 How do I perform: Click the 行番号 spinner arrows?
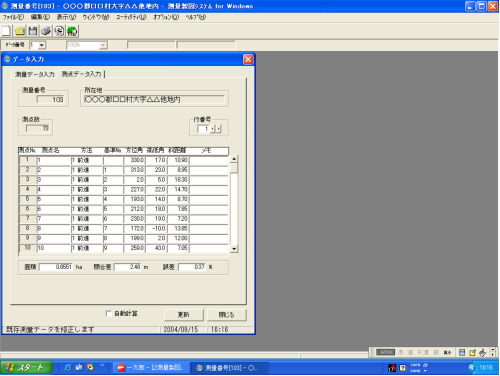tap(215, 129)
